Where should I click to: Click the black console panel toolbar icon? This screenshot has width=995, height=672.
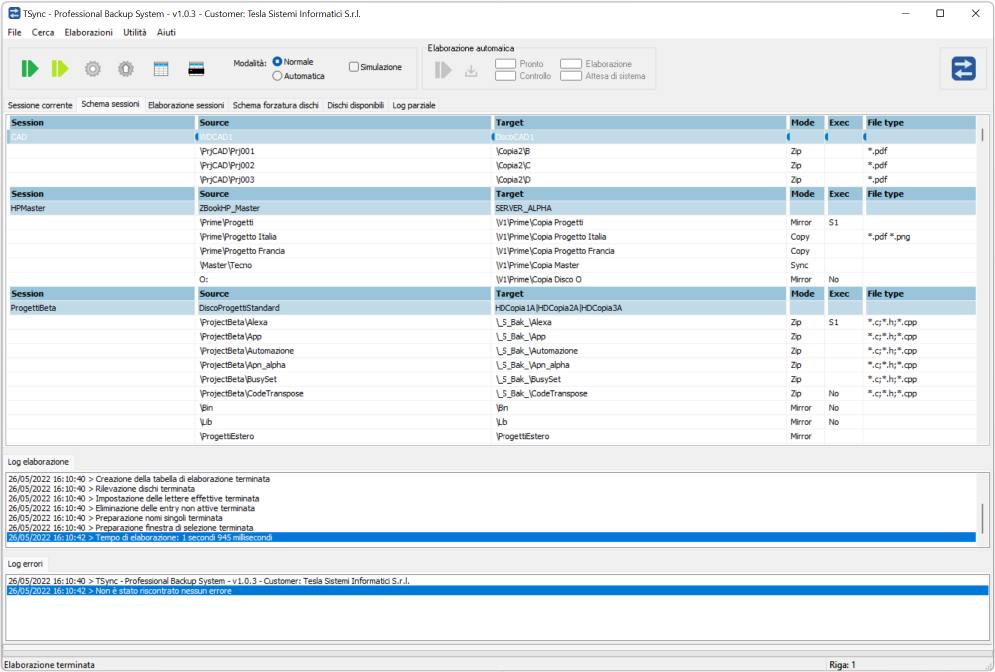[x=197, y=69]
